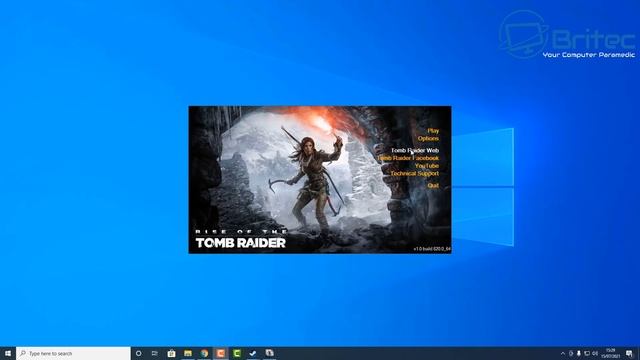This screenshot has width=640, height=360.
Task: Open File Explorer from the taskbar
Action: coord(188,353)
